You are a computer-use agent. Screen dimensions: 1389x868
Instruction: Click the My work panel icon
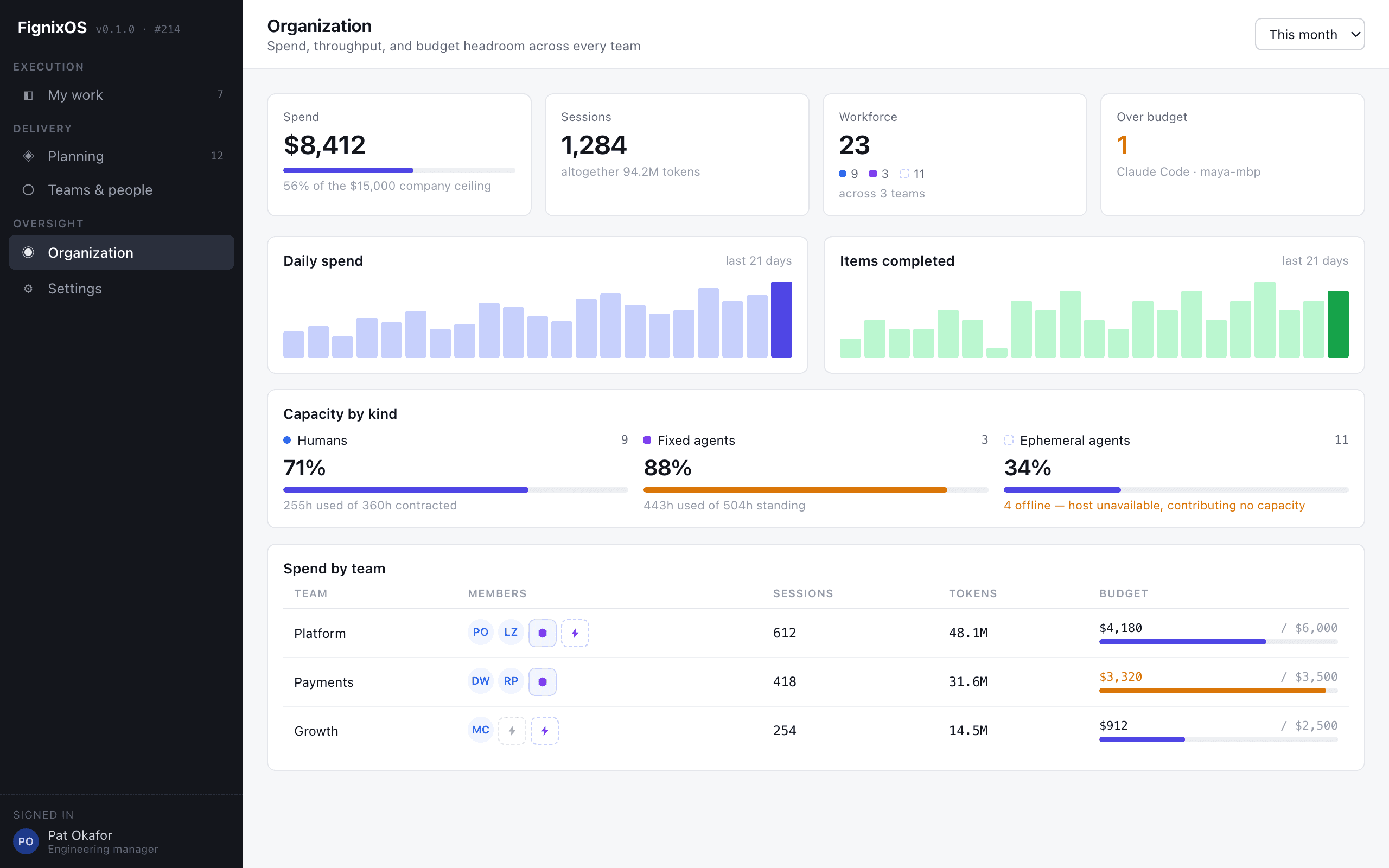pos(28,95)
